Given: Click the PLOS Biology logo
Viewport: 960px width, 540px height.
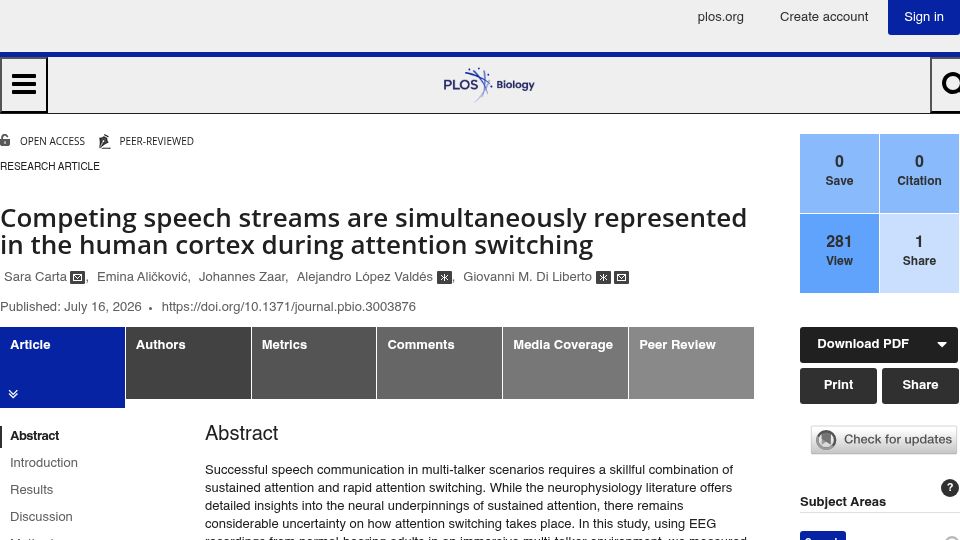Looking at the screenshot, I should tap(489, 84).
